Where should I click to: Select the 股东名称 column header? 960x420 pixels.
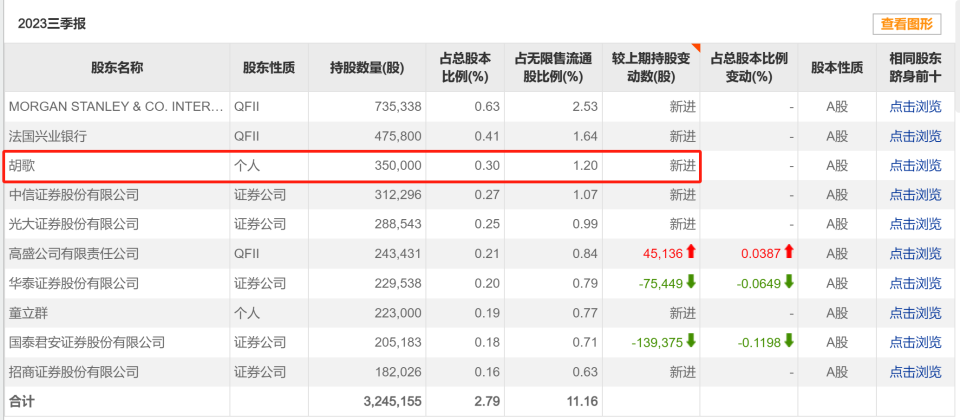pos(117,68)
